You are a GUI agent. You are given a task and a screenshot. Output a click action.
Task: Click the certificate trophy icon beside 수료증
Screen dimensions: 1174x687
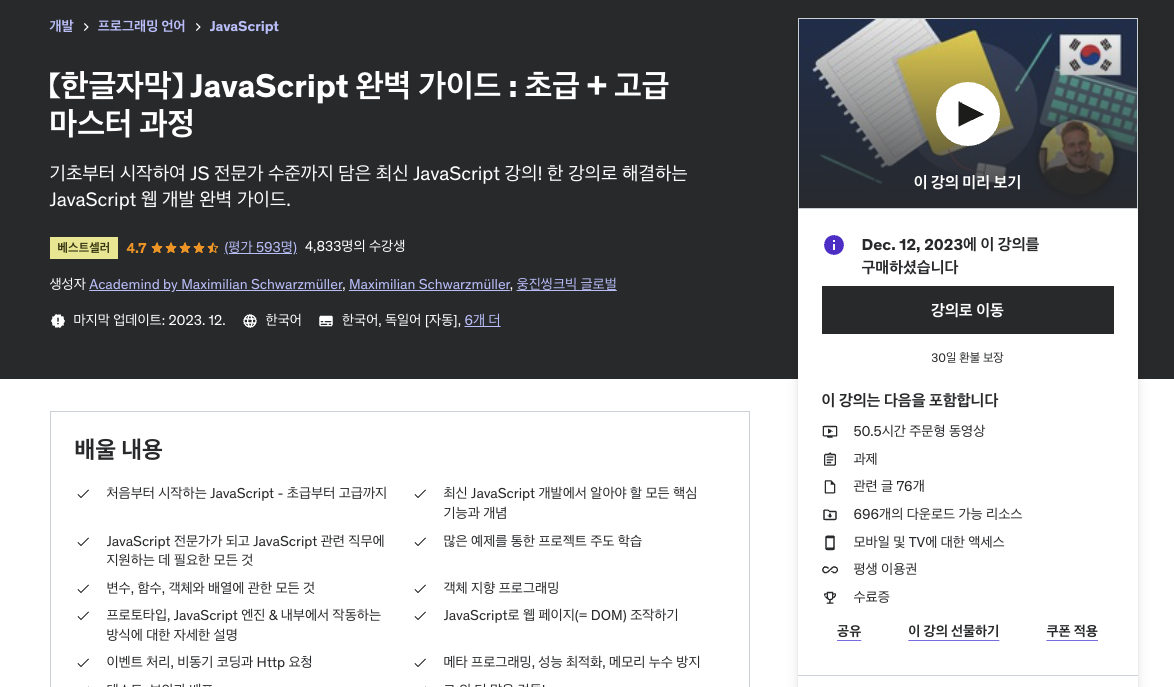tap(830, 598)
